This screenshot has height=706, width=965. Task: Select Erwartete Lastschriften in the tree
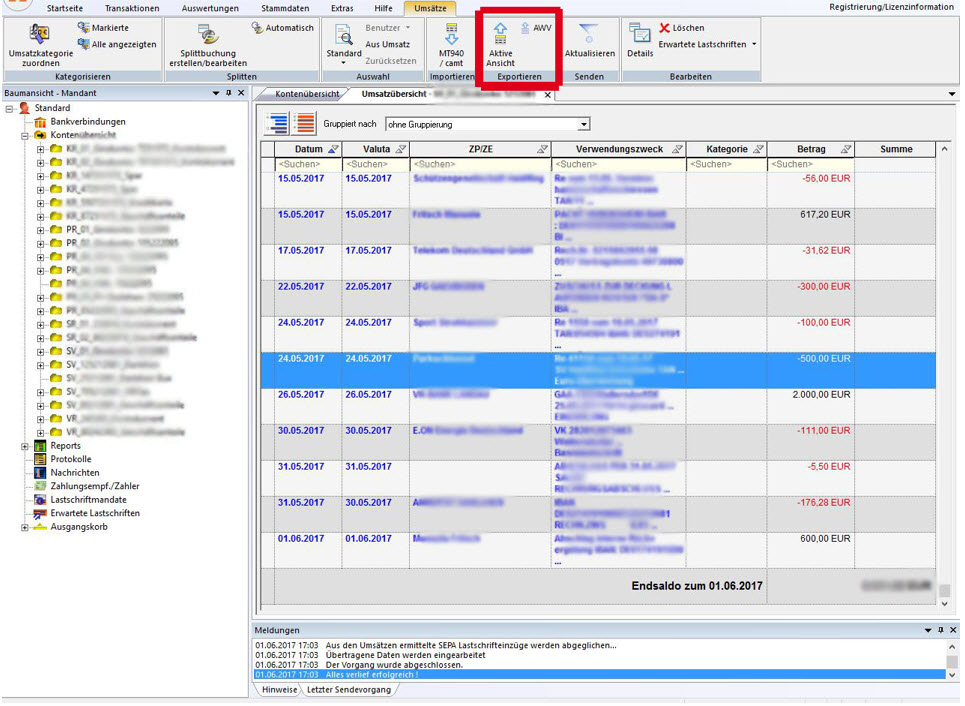(x=95, y=513)
